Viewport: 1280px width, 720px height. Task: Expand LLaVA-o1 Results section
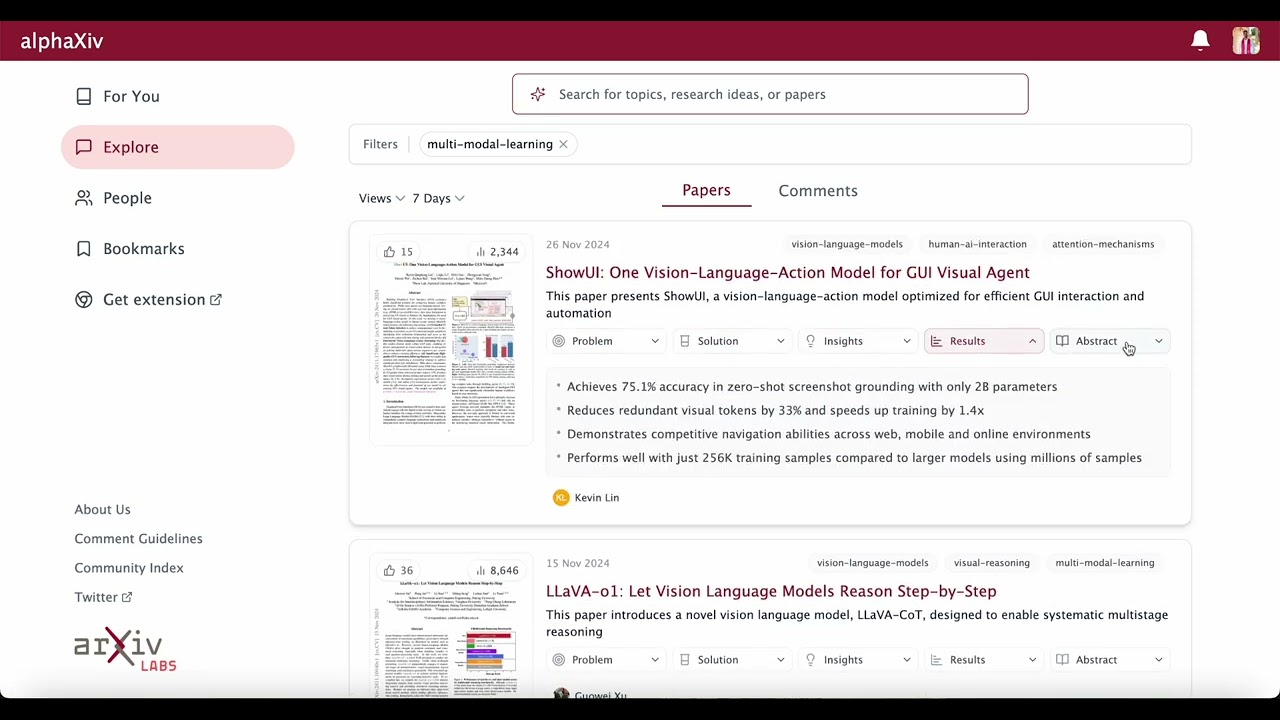tap(984, 660)
